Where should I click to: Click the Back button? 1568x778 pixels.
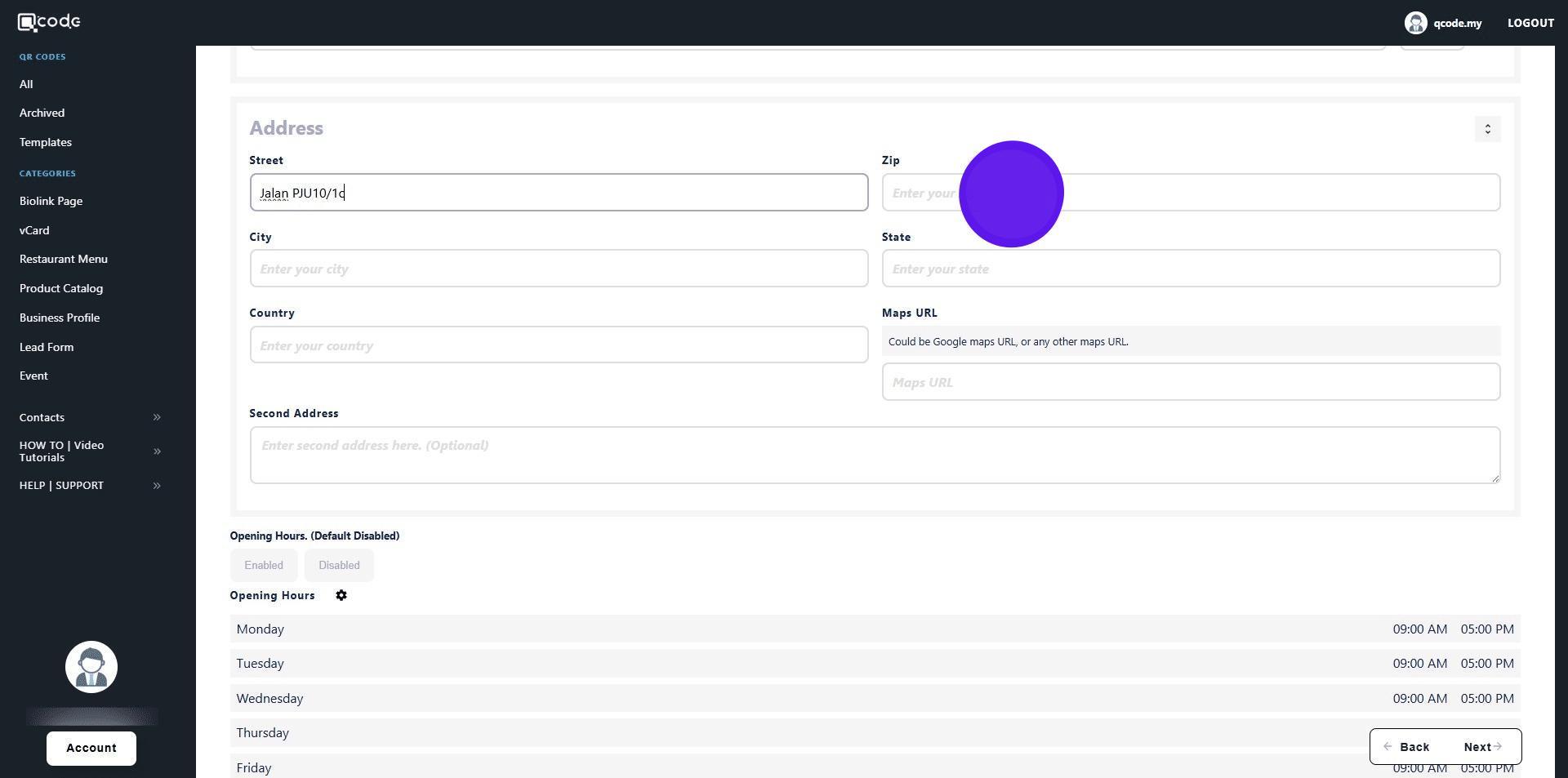click(1407, 747)
